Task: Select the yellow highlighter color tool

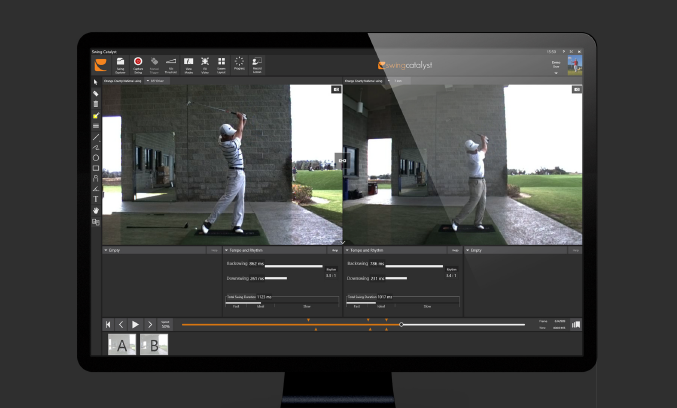Action: pyautogui.click(x=96, y=115)
